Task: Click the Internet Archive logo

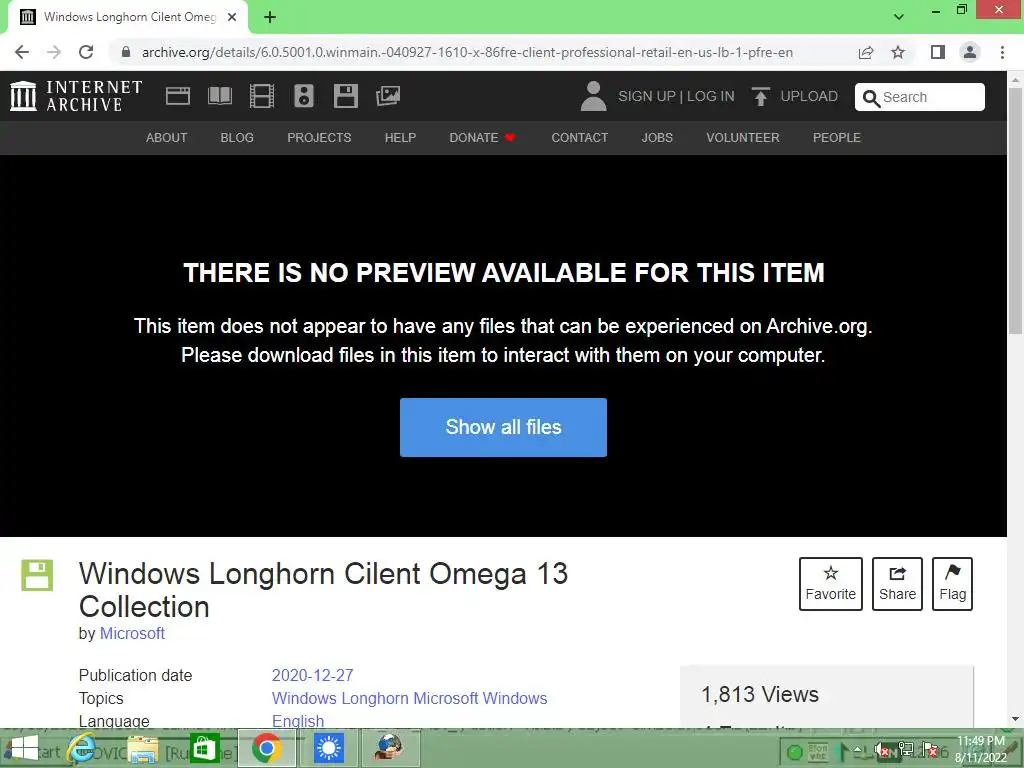Action: coord(76,96)
